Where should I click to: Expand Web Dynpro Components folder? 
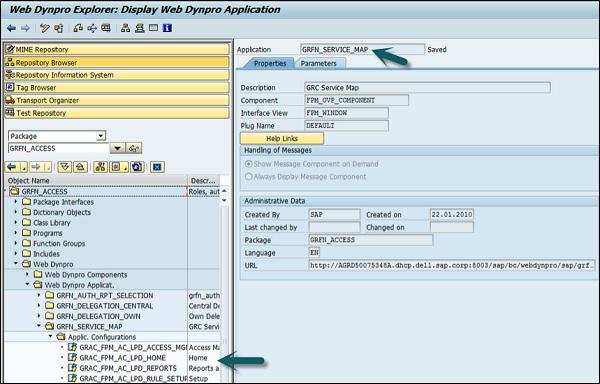tap(27, 274)
